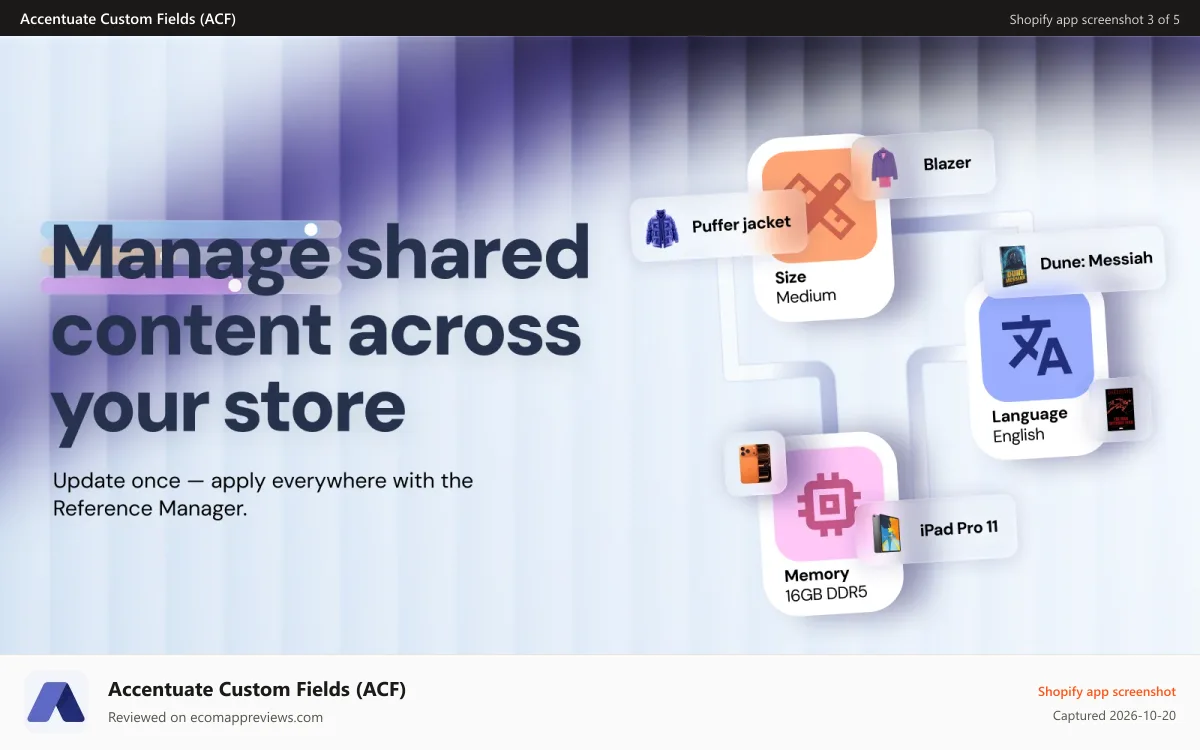1200x750 pixels.
Task: Select the Language translate icon
Action: 1036,346
